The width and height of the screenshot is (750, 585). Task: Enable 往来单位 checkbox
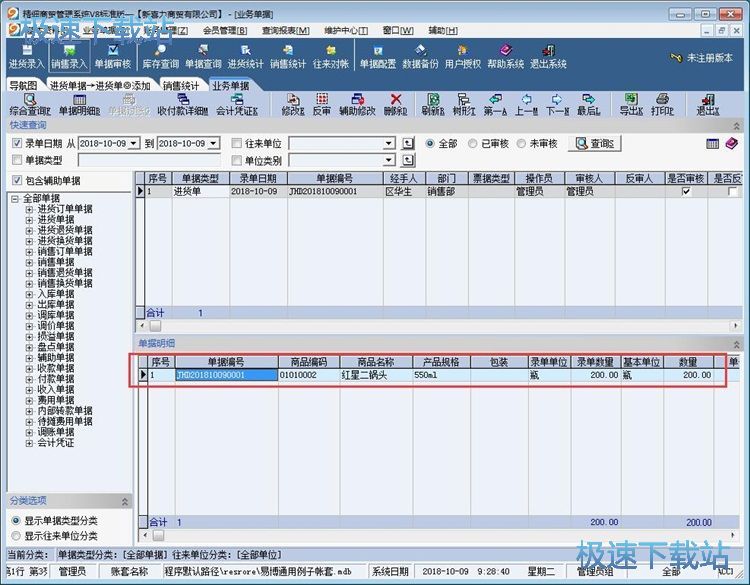click(x=236, y=143)
